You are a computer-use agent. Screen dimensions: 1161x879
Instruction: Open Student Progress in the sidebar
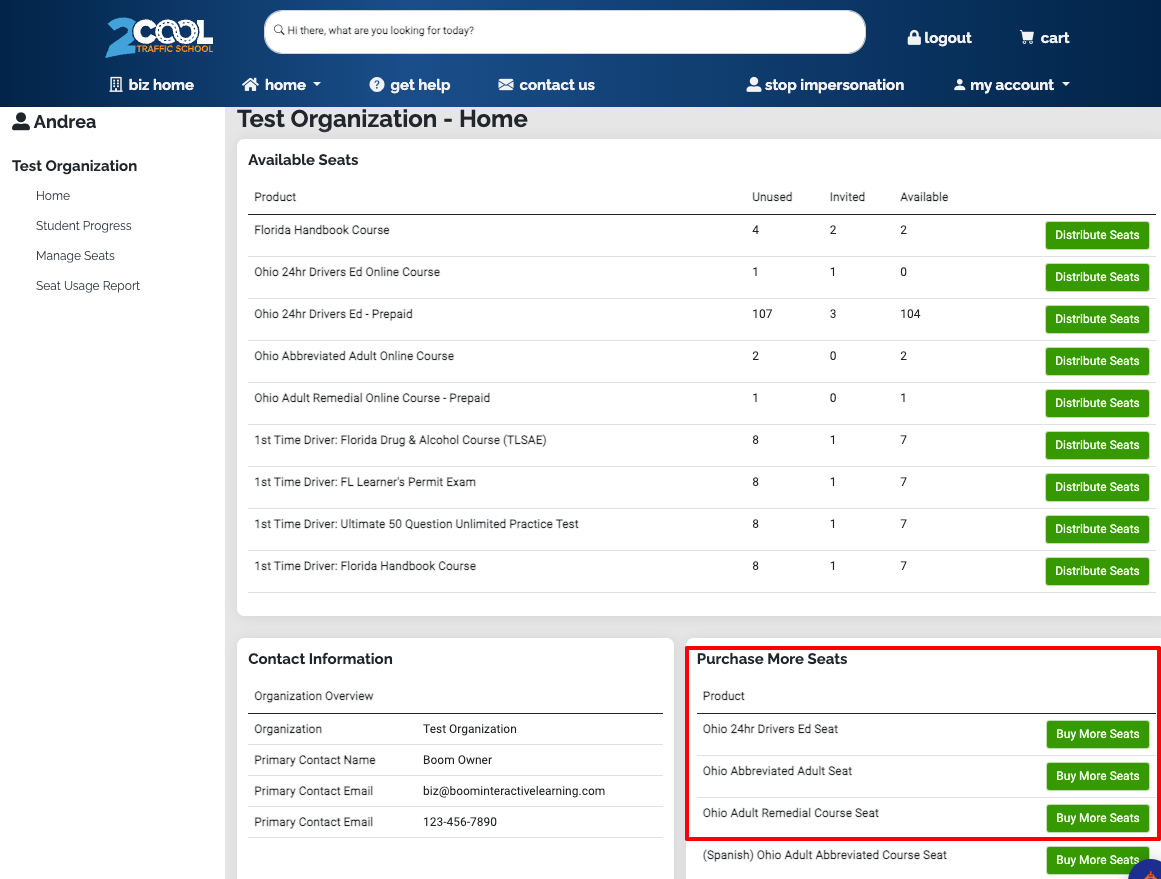(x=84, y=226)
